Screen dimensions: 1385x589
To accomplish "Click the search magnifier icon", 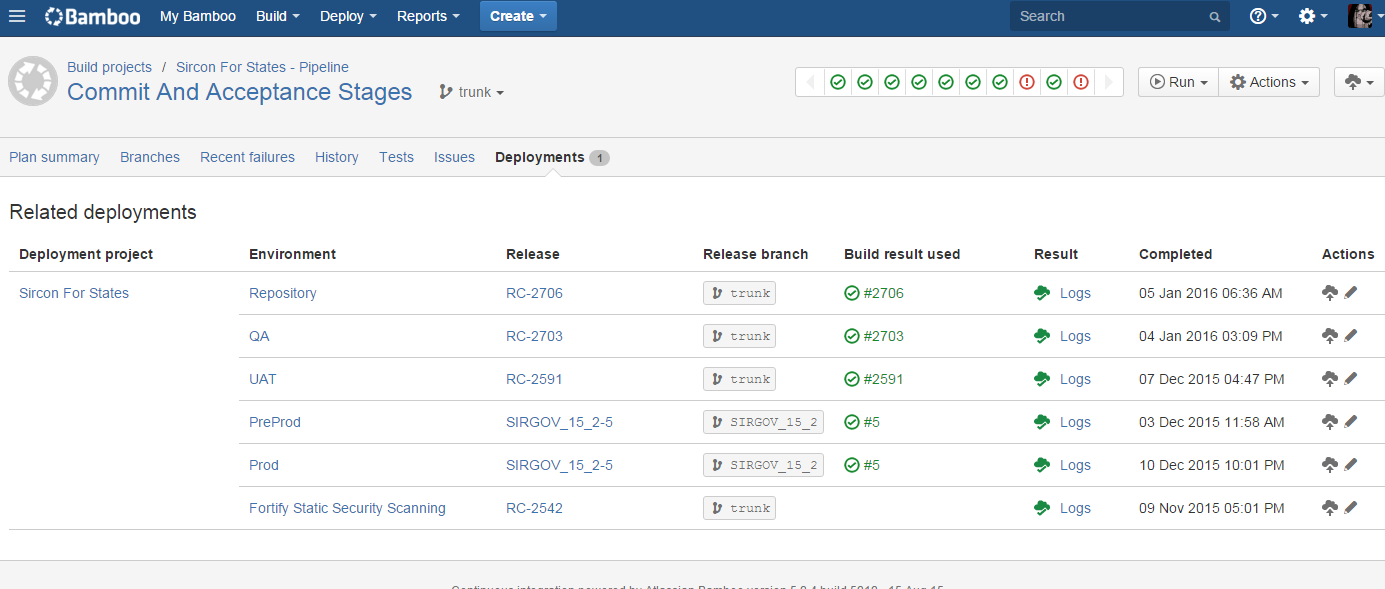I will coord(1214,17).
